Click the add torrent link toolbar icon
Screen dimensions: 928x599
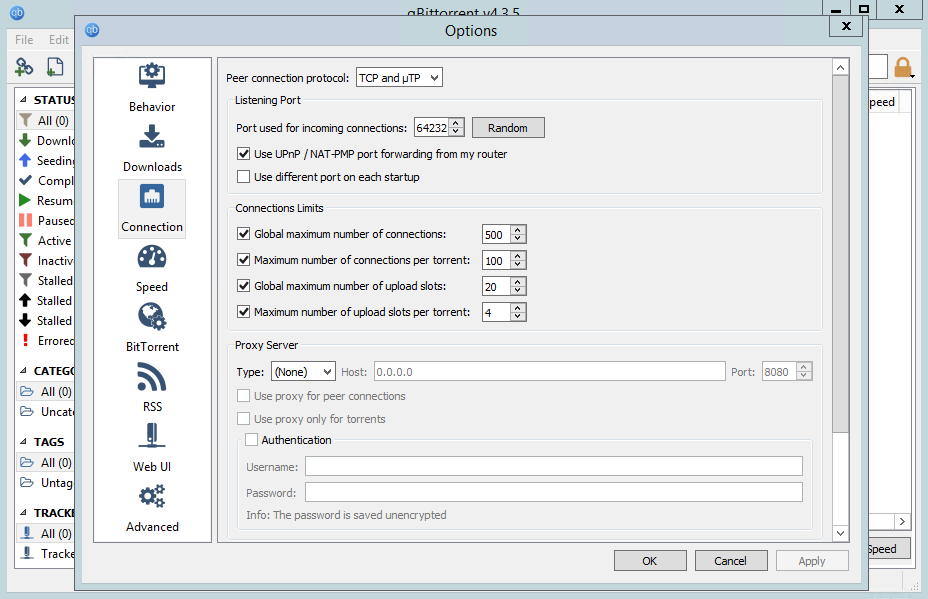coord(24,67)
